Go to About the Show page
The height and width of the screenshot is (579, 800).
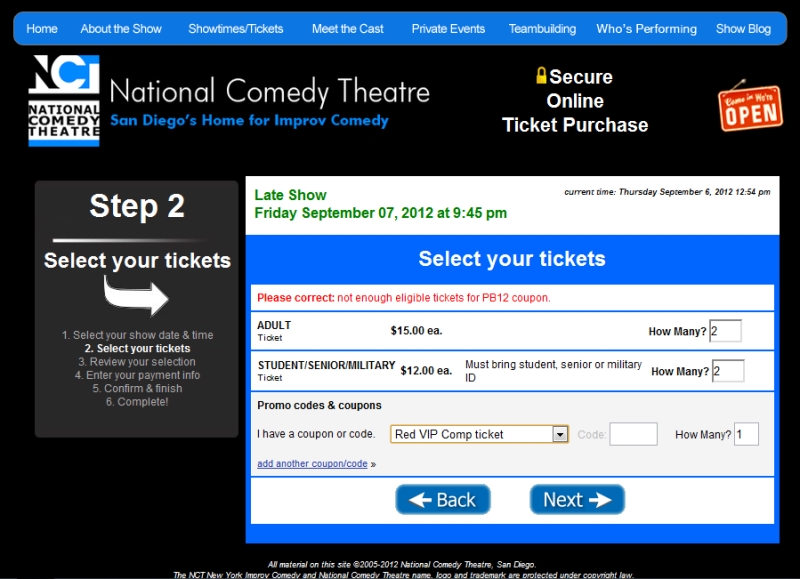click(121, 29)
